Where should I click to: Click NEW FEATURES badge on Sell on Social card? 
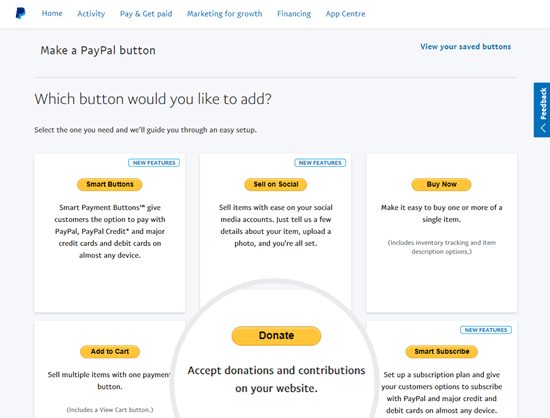(x=320, y=163)
